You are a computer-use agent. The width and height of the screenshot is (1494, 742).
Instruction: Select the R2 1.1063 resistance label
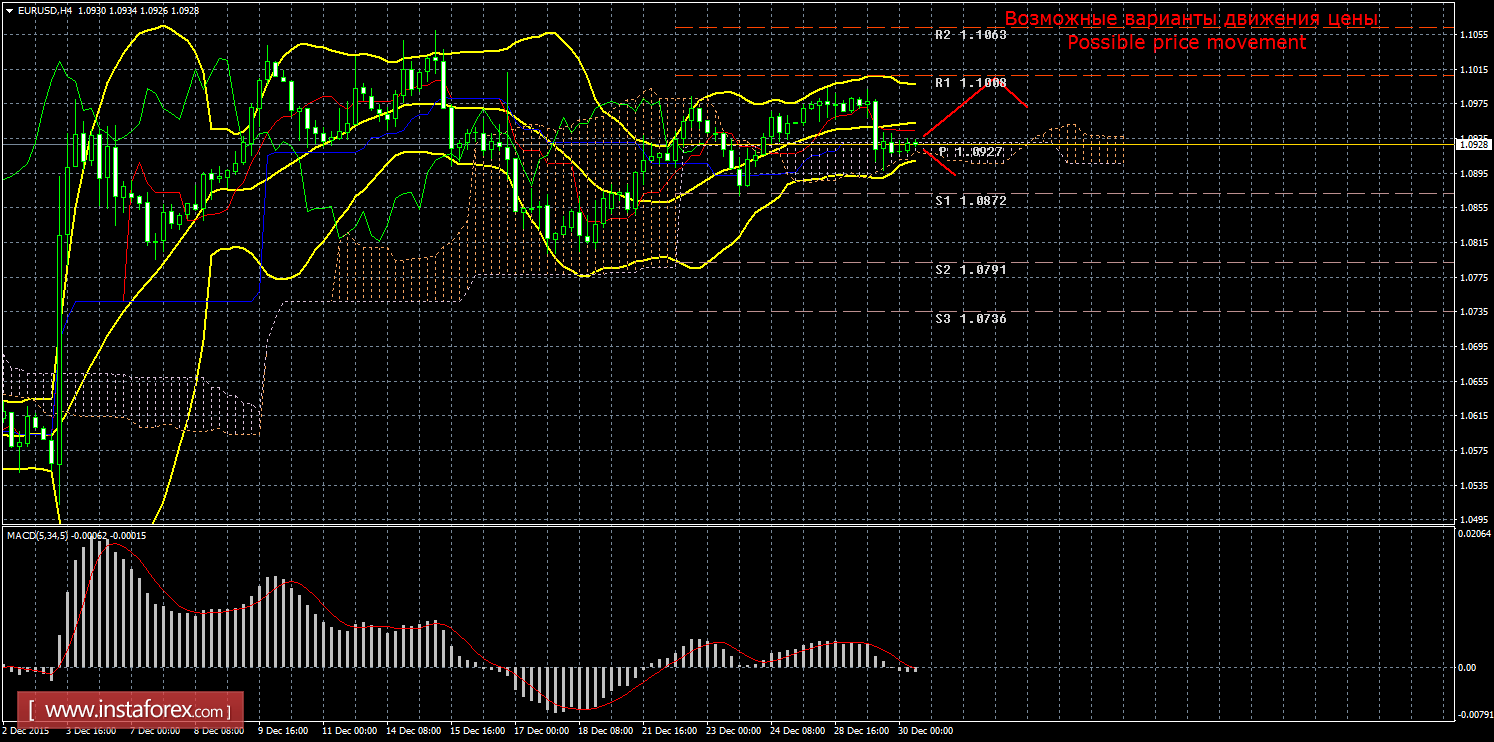click(970, 35)
